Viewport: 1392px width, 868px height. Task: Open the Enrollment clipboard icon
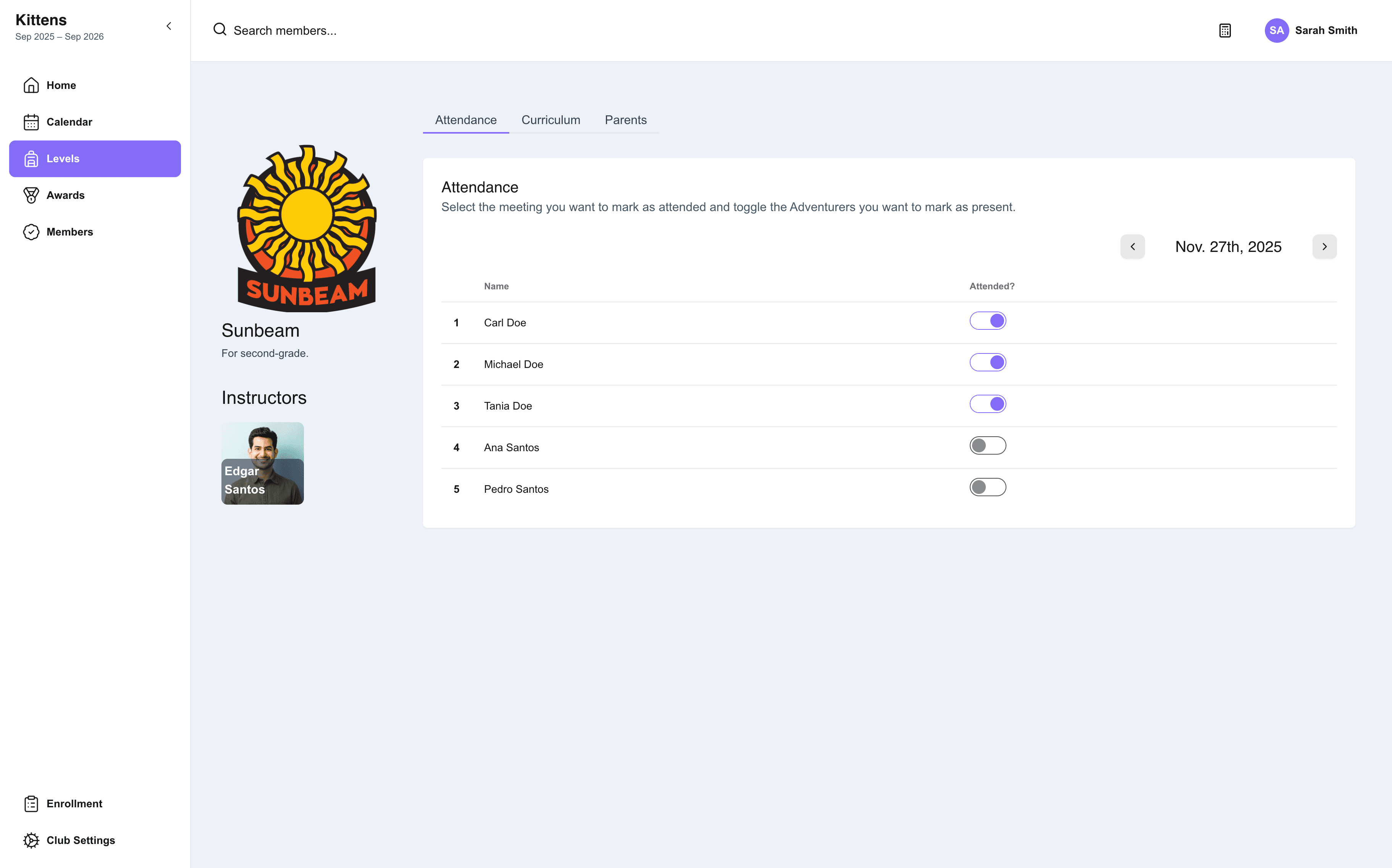(31, 804)
